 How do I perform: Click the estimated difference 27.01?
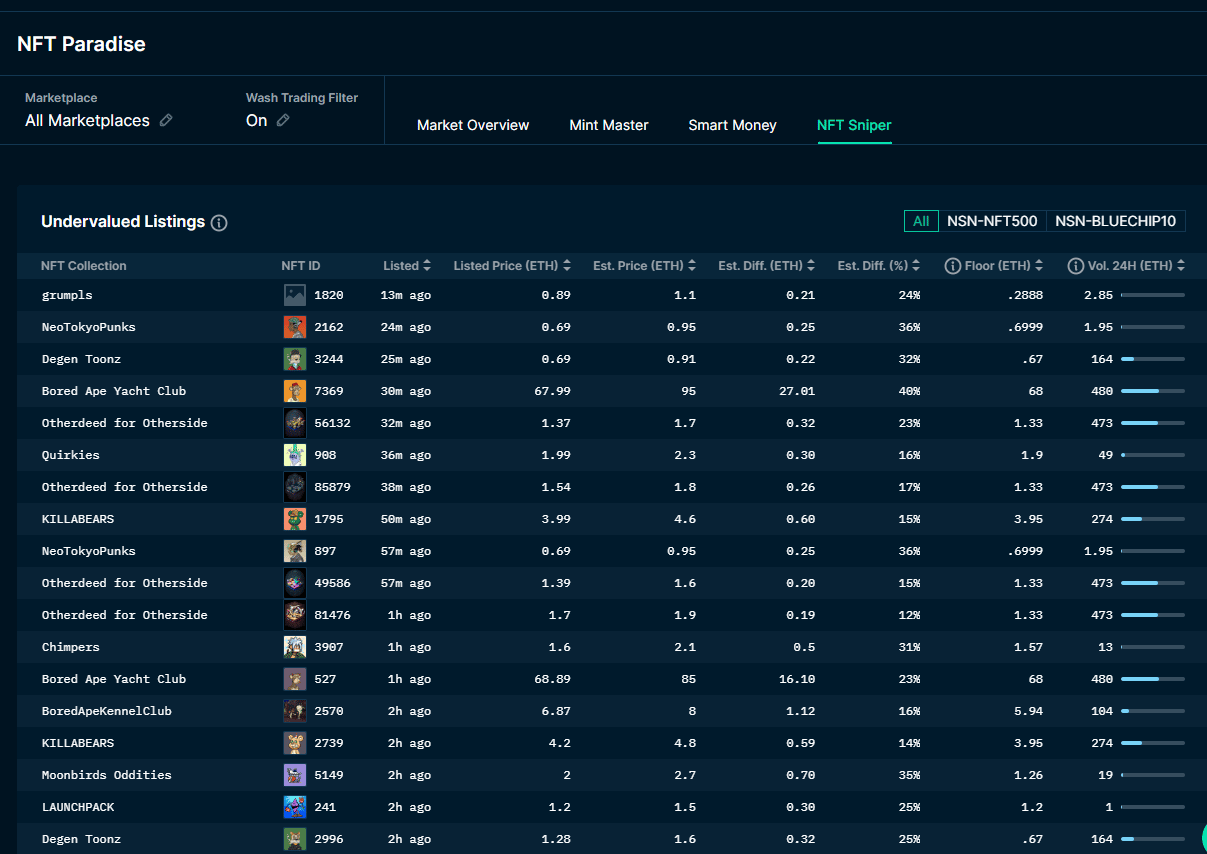click(x=797, y=391)
